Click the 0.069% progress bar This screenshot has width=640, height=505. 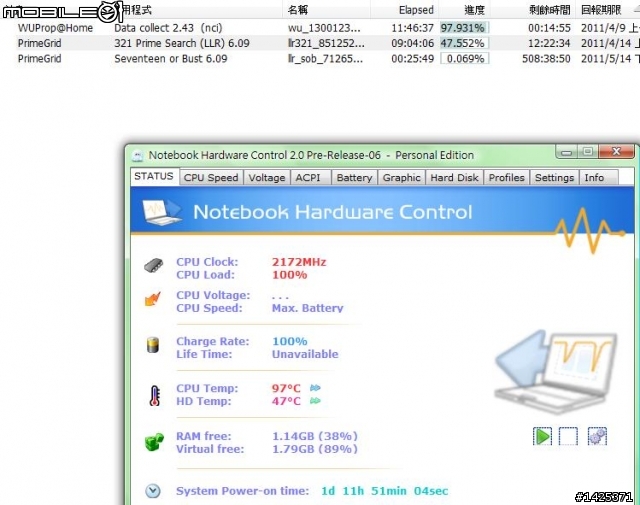coord(464,59)
